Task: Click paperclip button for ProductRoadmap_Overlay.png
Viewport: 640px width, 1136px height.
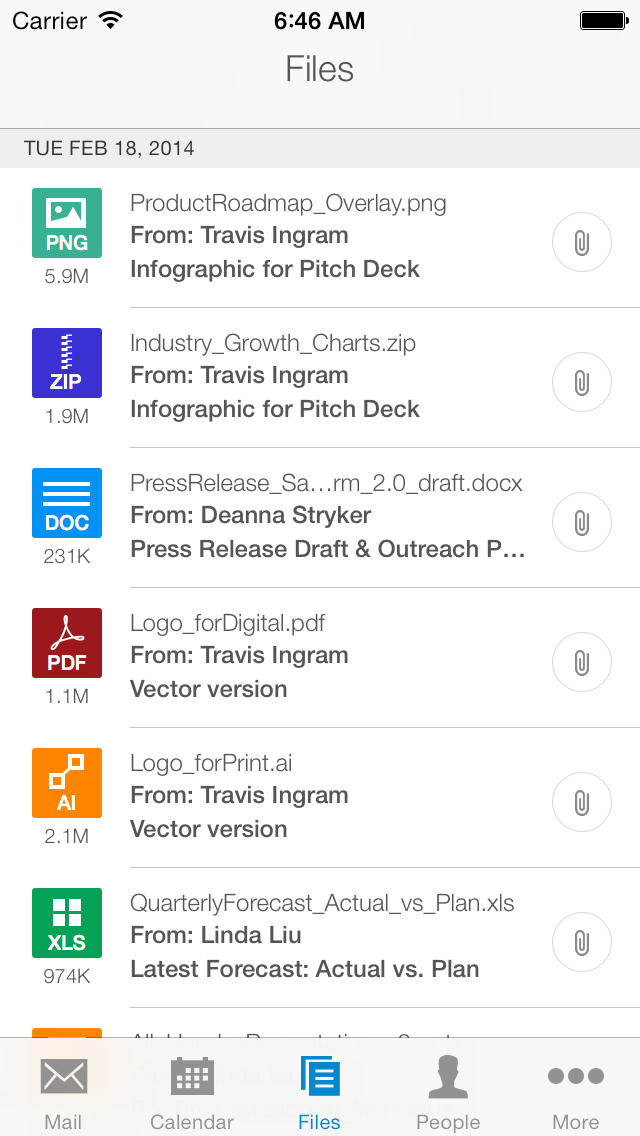Action: pos(581,242)
